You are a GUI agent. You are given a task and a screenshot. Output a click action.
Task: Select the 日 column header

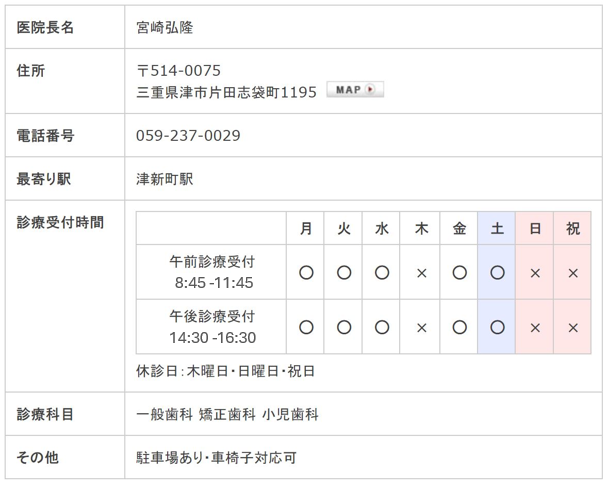tap(535, 228)
